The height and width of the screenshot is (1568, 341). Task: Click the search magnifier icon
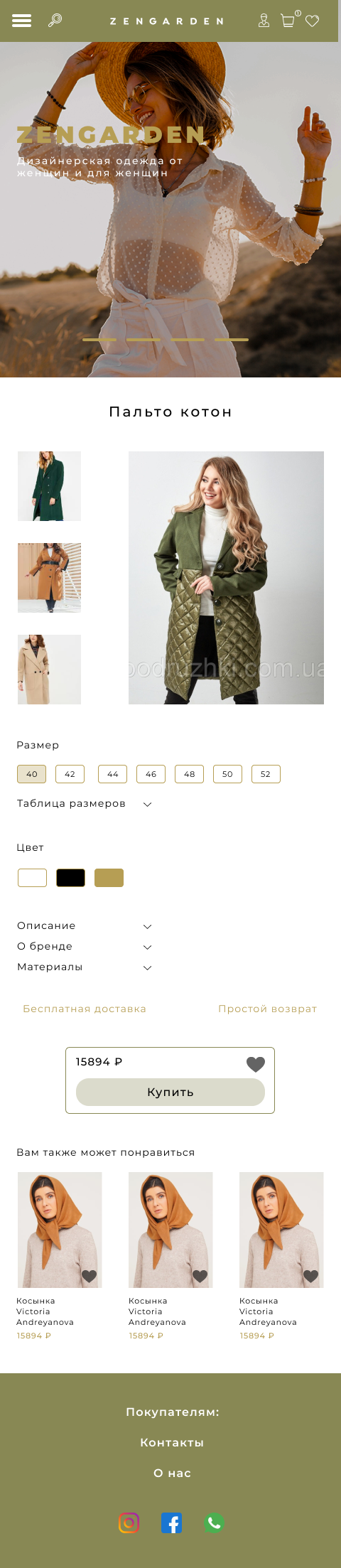(55, 21)
